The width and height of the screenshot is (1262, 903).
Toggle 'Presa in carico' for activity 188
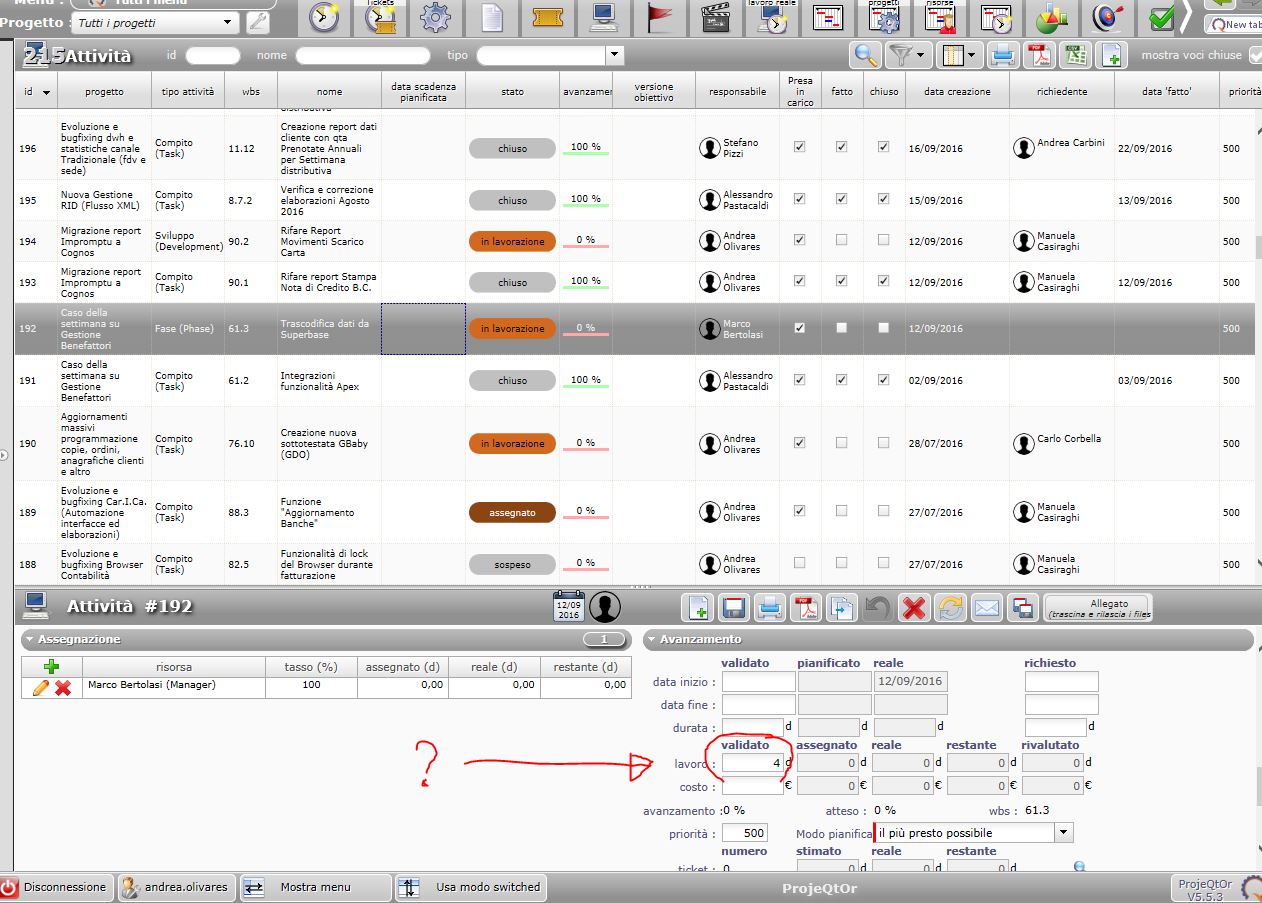[799, 564]
